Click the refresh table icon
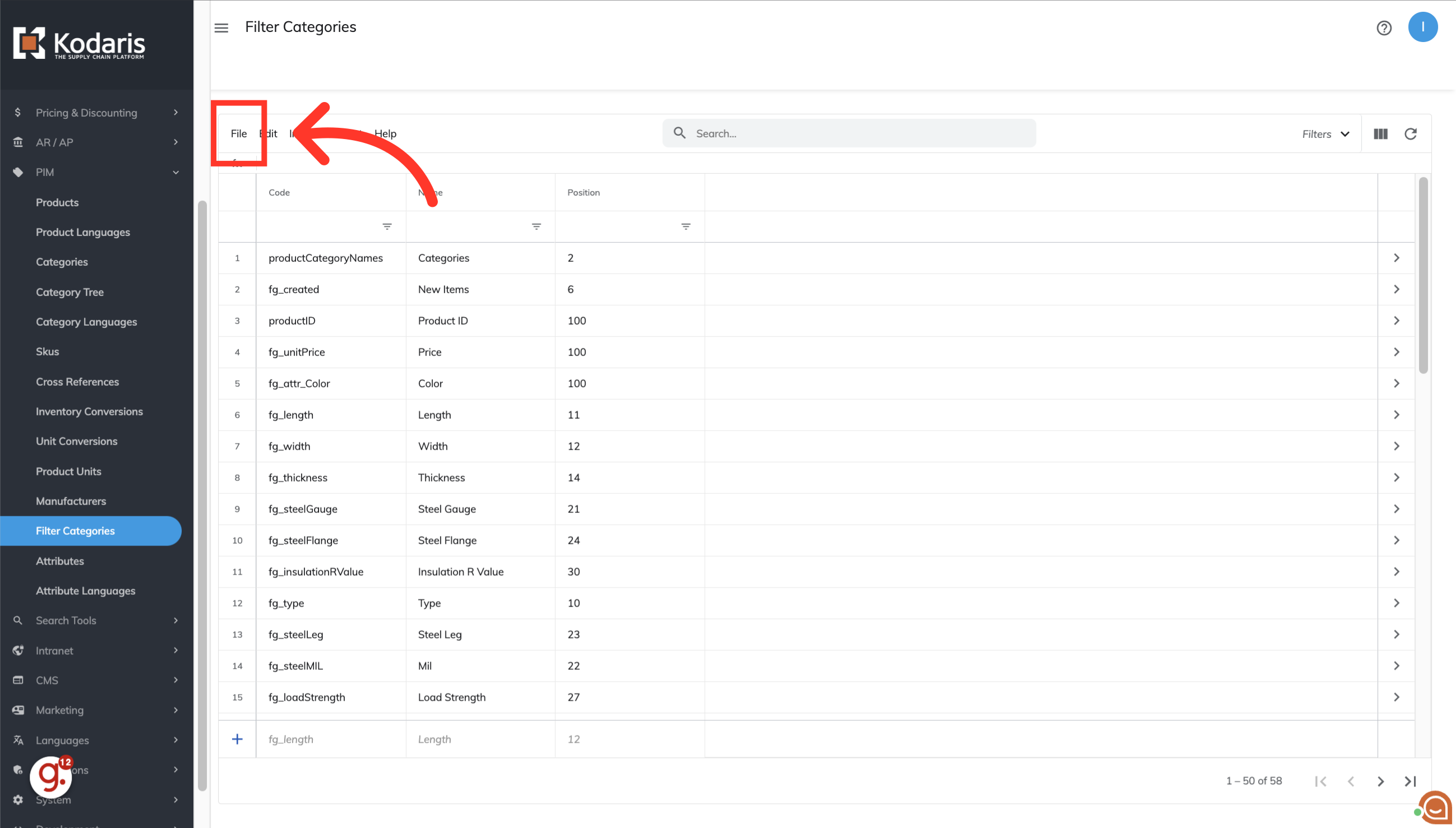1456x828 pixels. 1411,133
